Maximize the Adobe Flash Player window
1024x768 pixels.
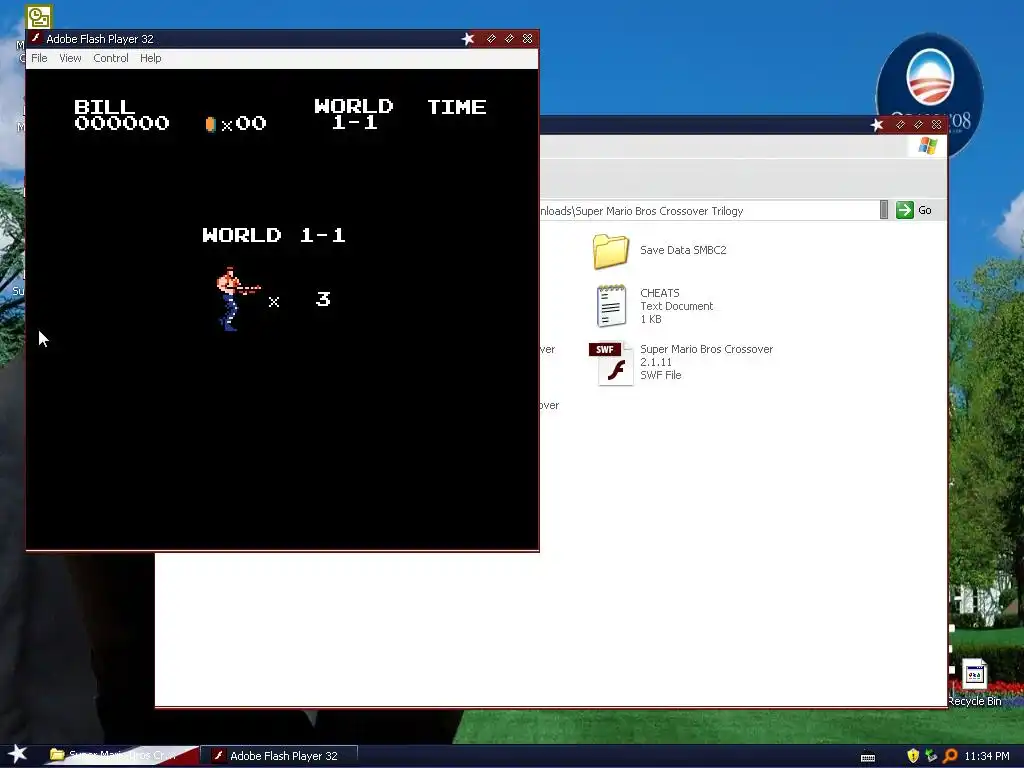[x=509, y=39]
